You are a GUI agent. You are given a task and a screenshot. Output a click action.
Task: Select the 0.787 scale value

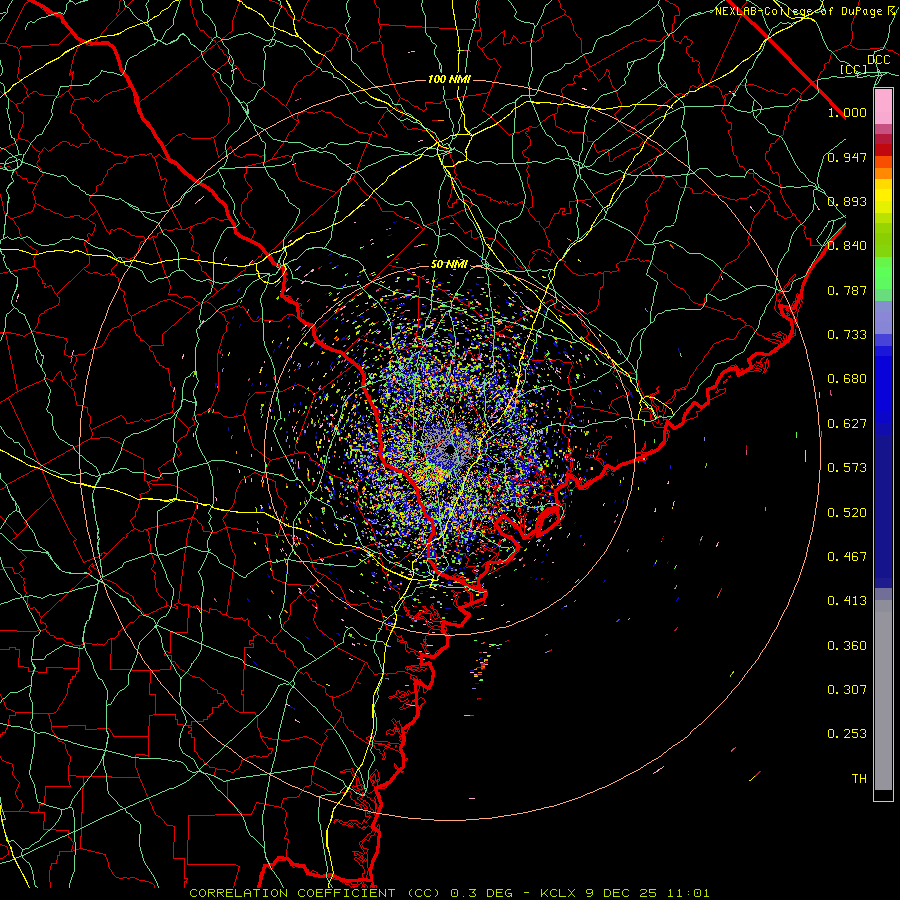(x=847, y=290)
